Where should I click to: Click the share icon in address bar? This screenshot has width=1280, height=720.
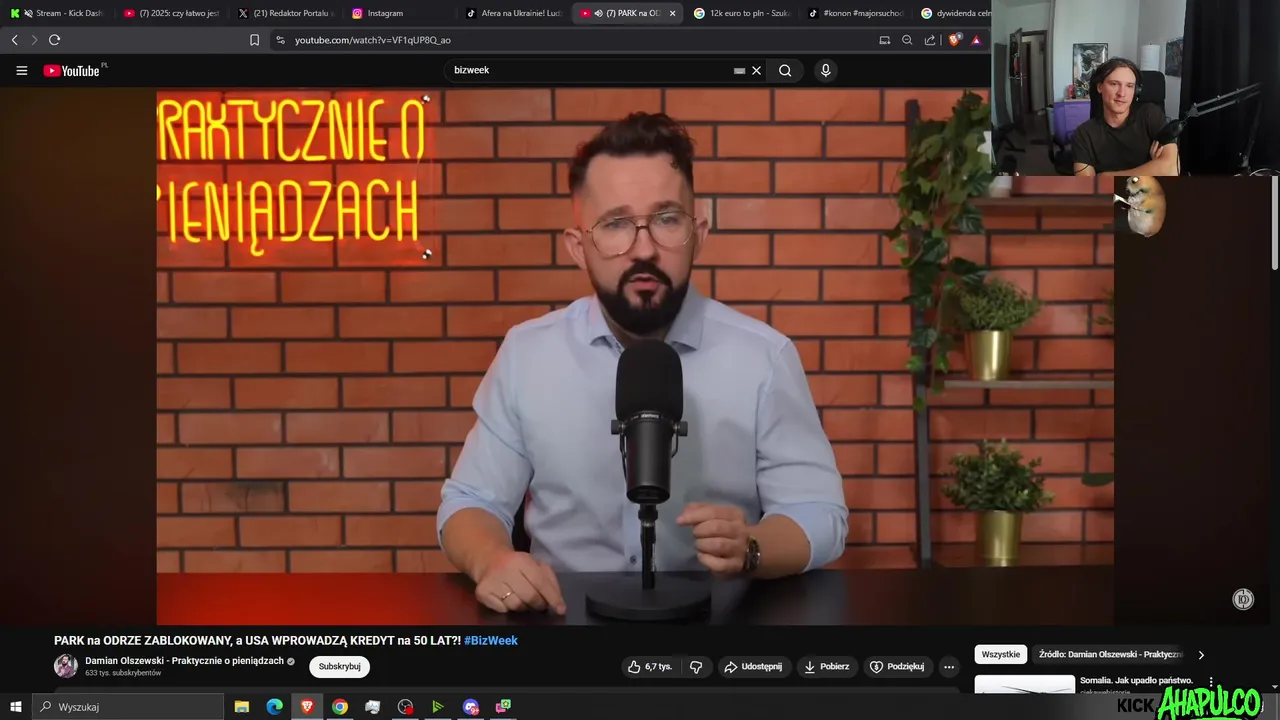point(930,40)
